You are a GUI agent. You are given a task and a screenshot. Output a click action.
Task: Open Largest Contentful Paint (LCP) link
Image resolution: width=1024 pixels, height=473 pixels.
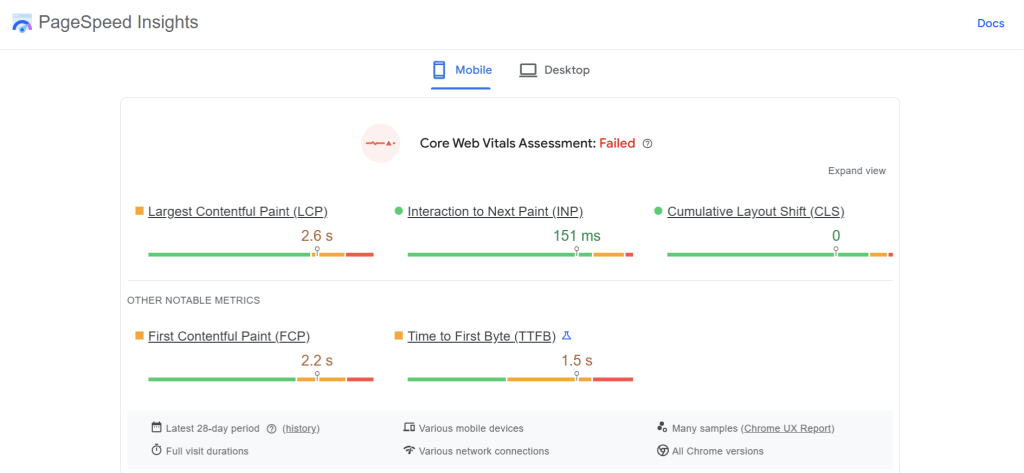click(x=238, y=212)
